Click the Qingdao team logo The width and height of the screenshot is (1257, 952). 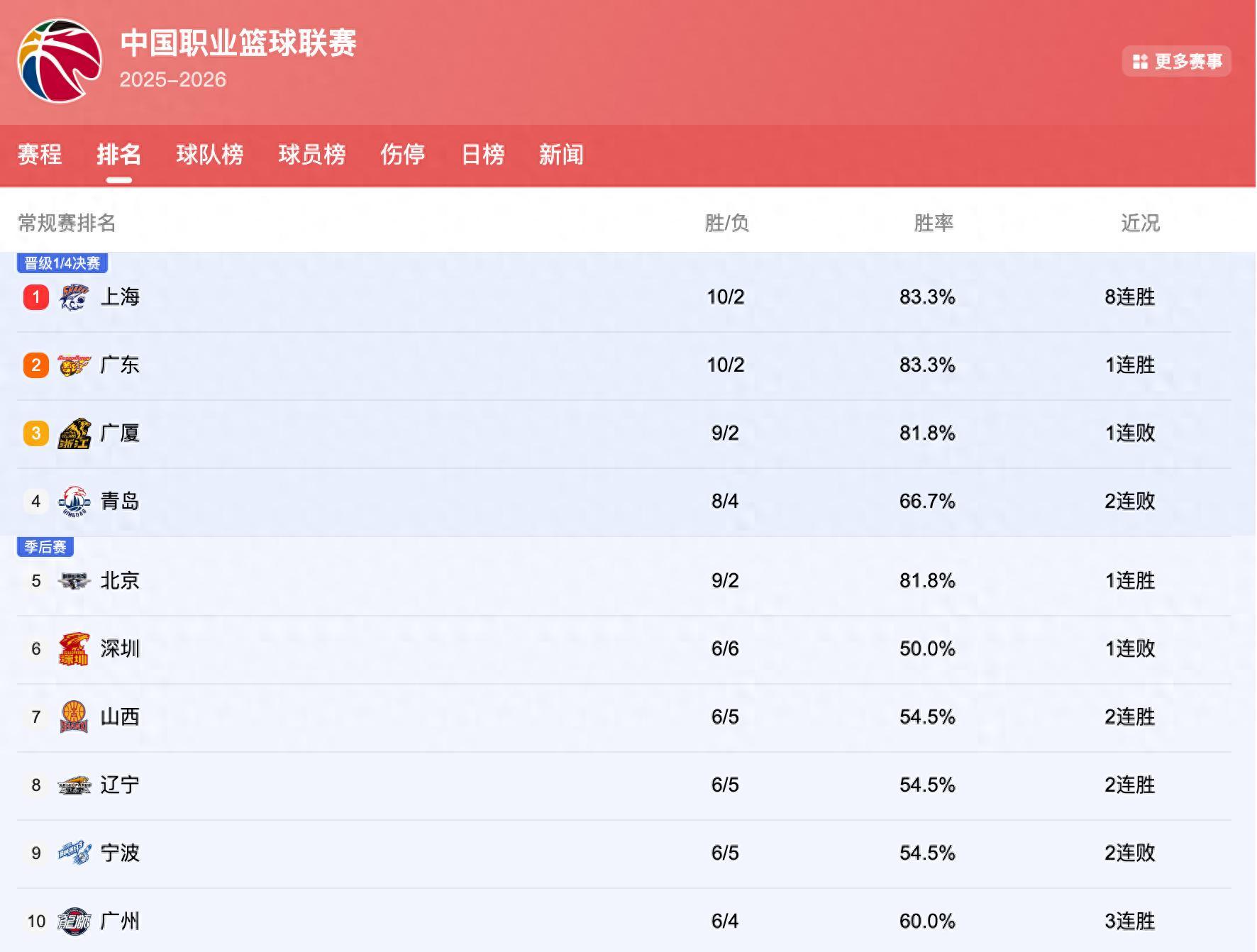click(75, 501)
